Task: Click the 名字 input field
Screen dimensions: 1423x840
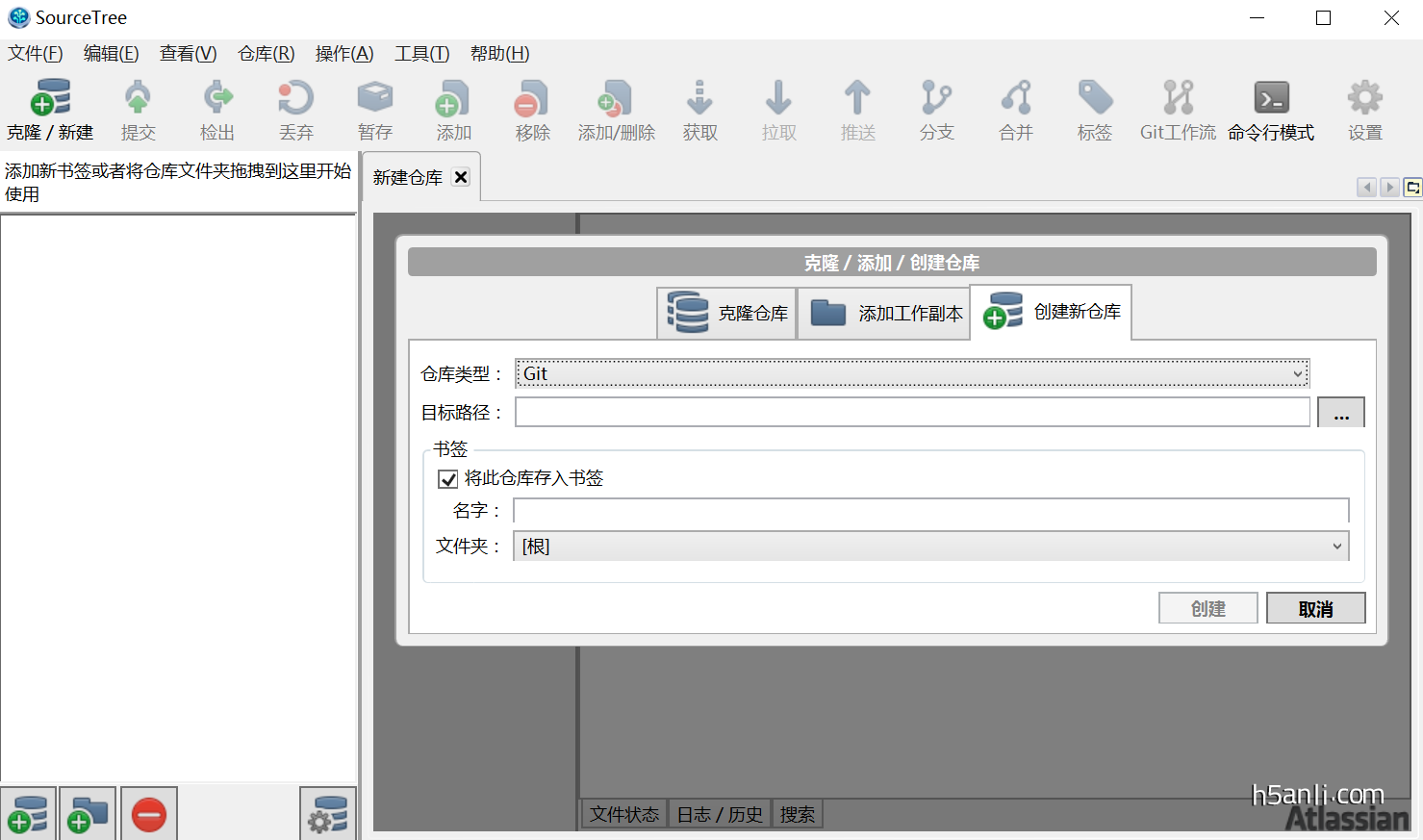Action: click(x=931, y=510)
